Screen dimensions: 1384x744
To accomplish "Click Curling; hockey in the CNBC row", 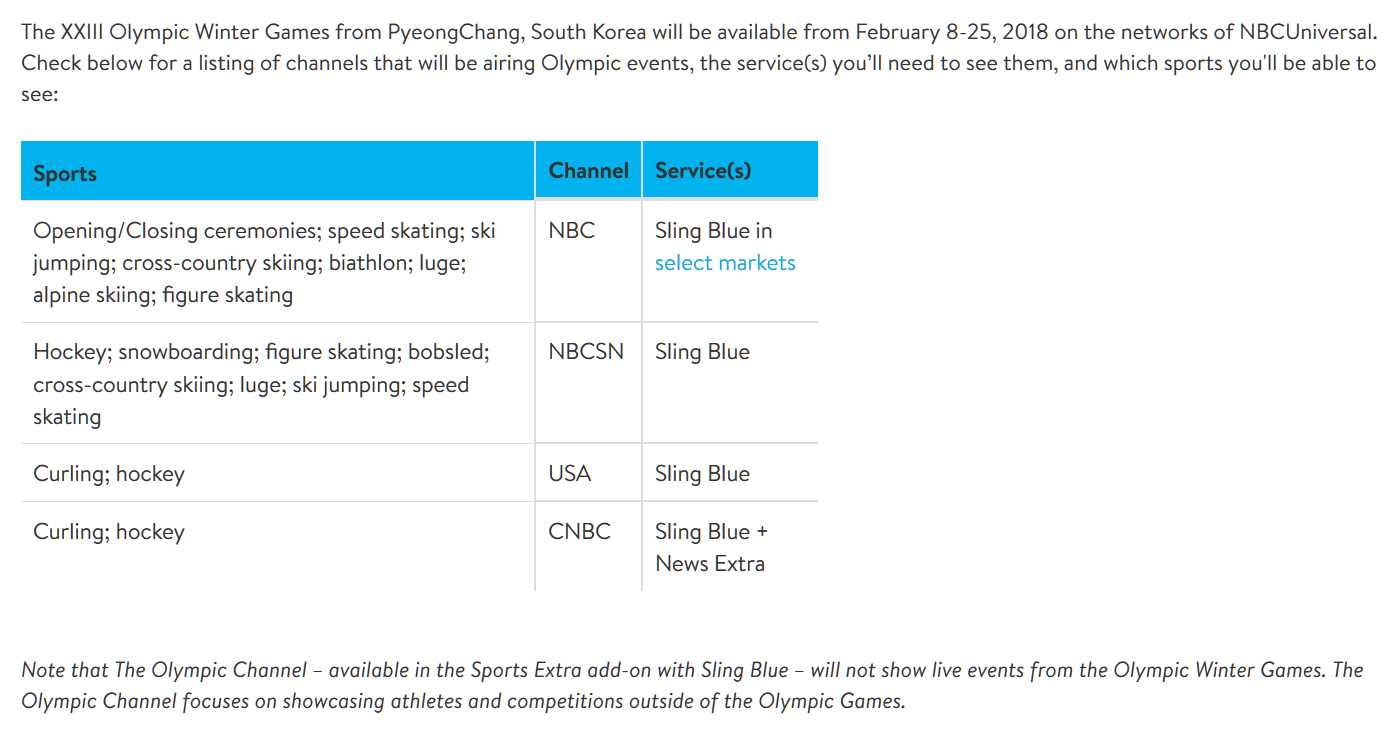I will [109, 532].
